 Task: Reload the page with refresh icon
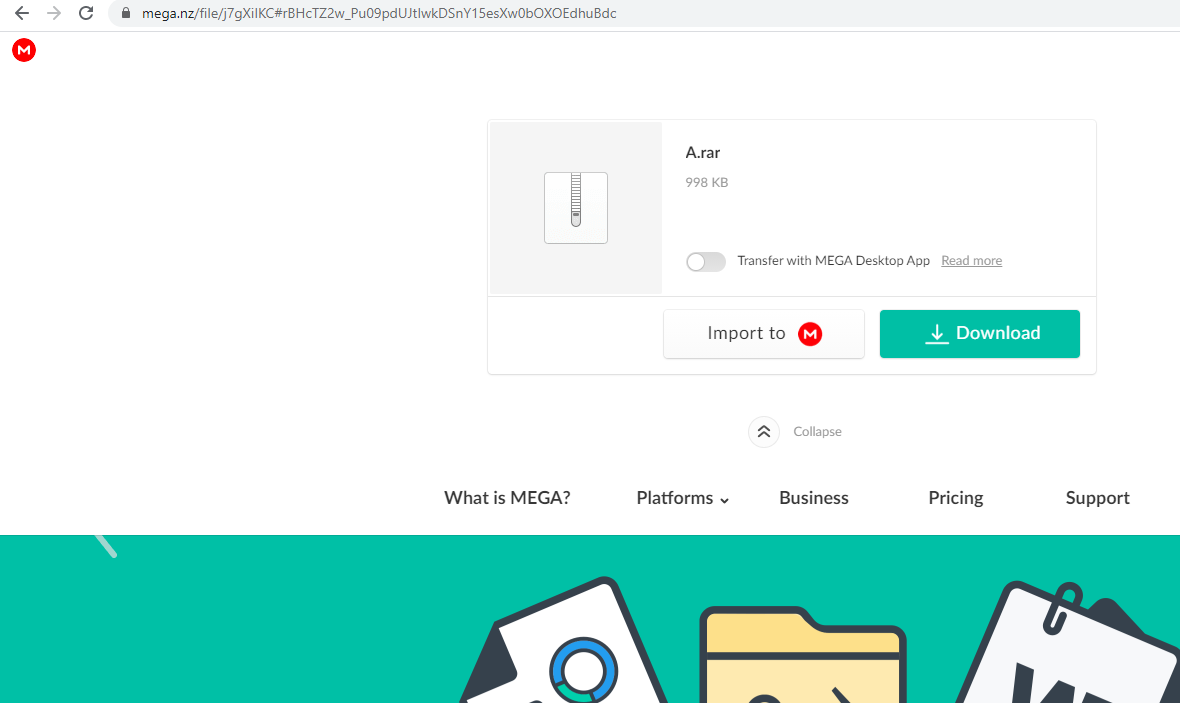[86, 13]
